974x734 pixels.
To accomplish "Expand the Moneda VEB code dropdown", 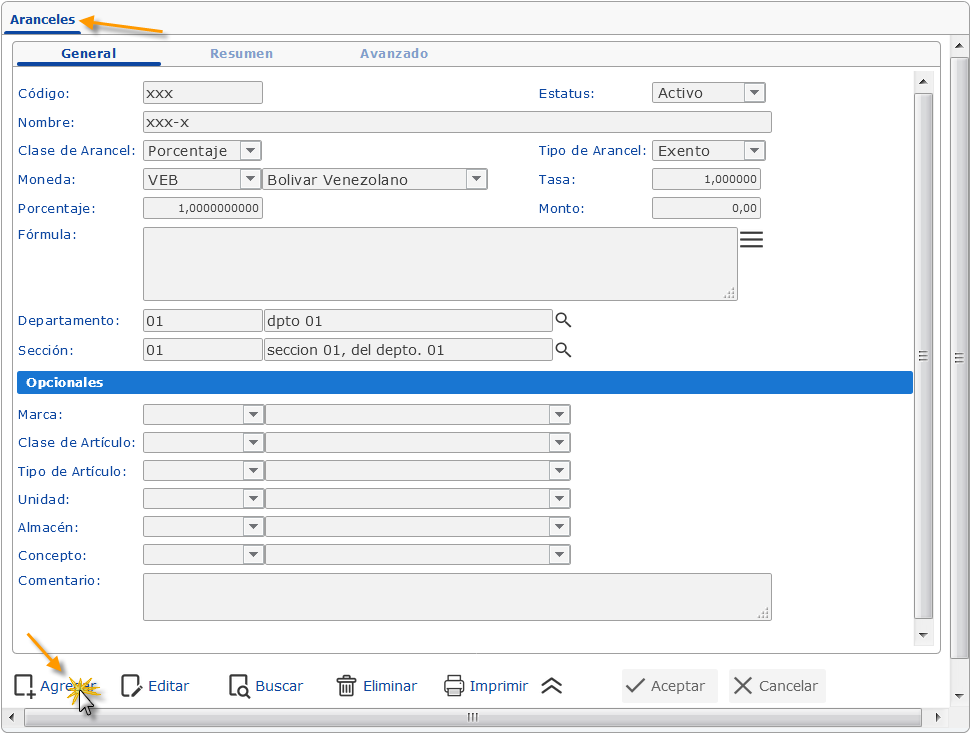I will tap(250, 180).
